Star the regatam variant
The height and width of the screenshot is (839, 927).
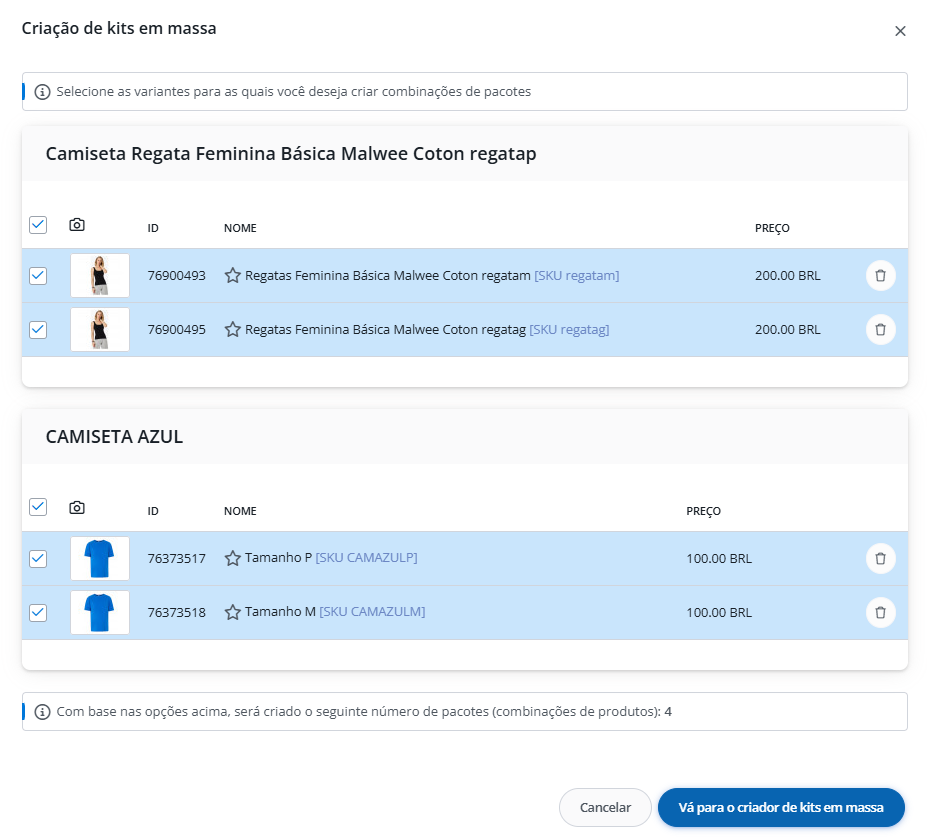coord(233,276)
